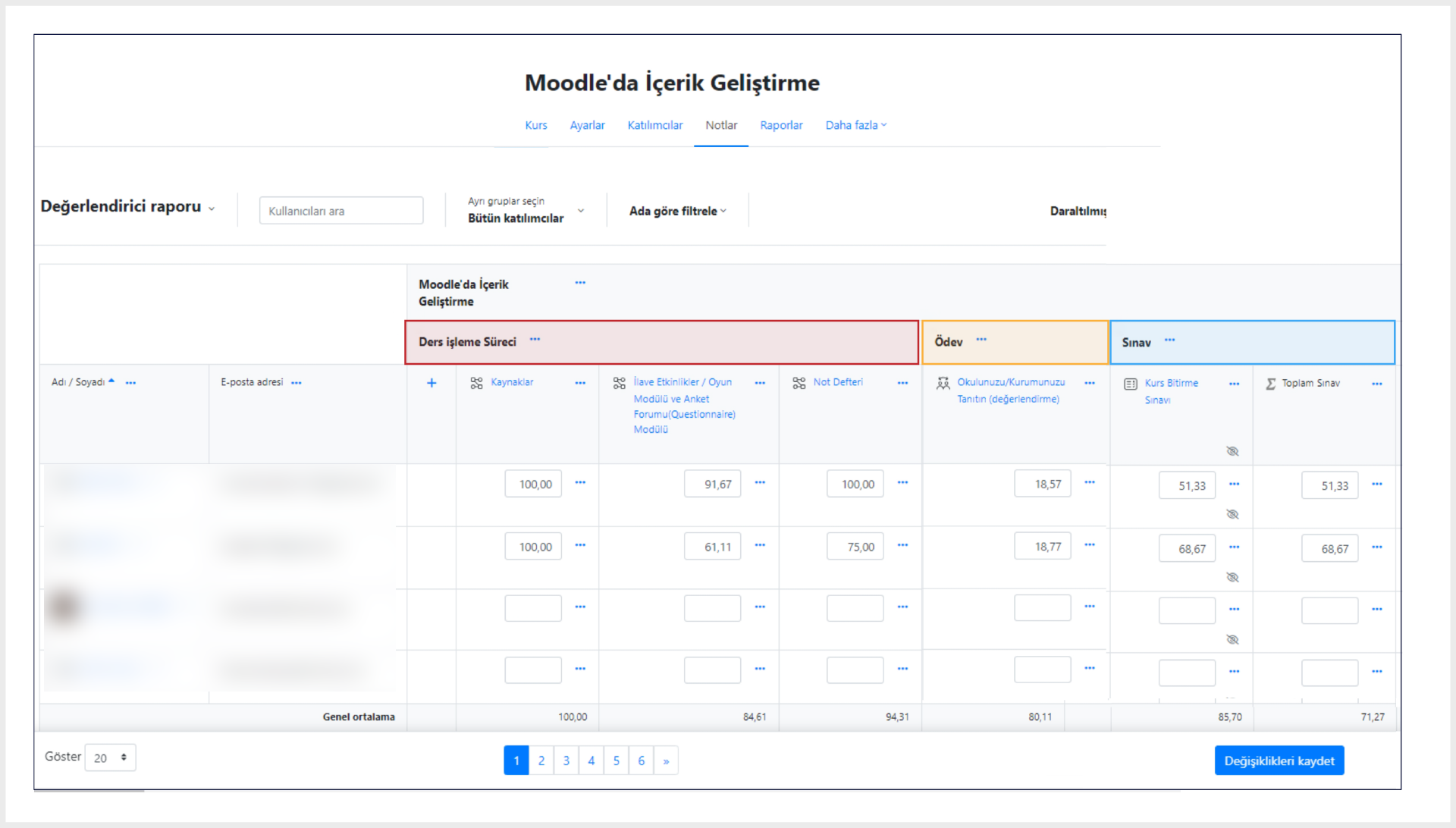The height and width of the screenshot is (828, 1456).
Task: Click the Değişiklikleri kaydet button
Action: 1279,761
